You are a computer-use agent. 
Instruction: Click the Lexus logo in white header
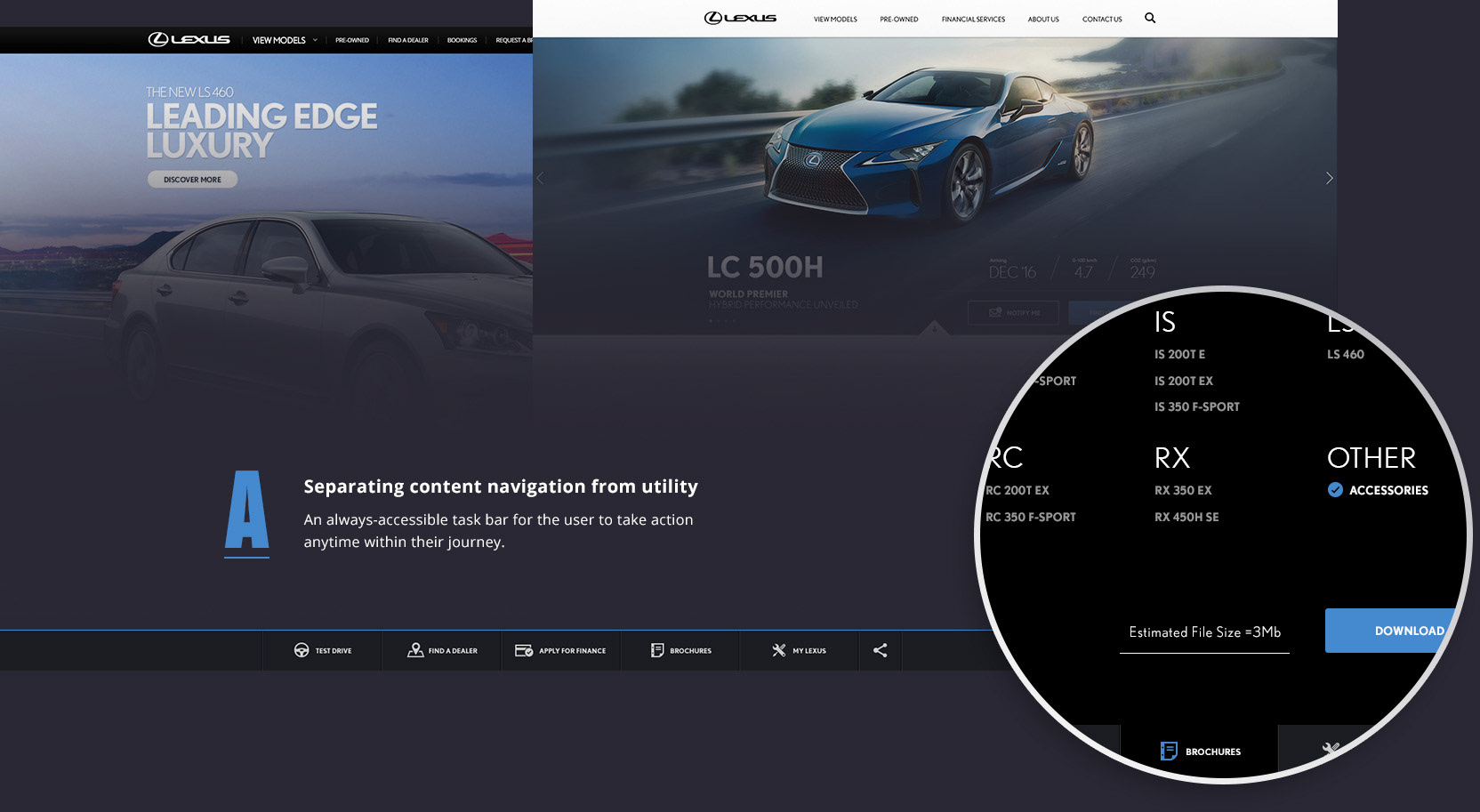(x=740, y=18)
